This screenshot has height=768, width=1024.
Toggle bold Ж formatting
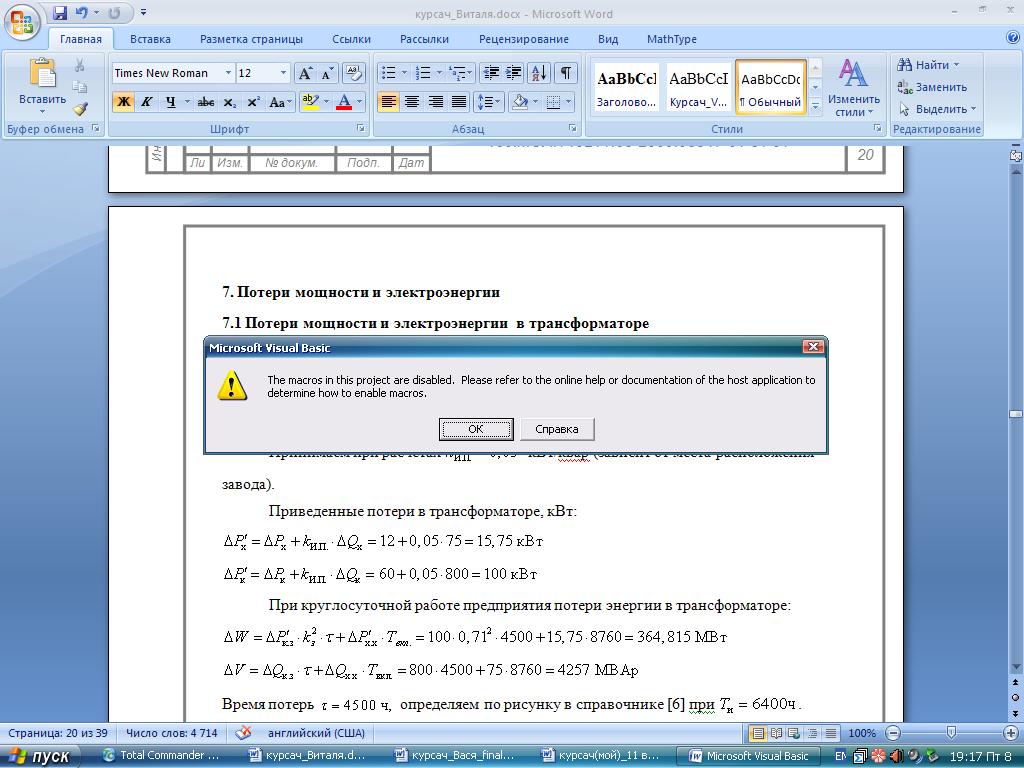tap(123, 102)
